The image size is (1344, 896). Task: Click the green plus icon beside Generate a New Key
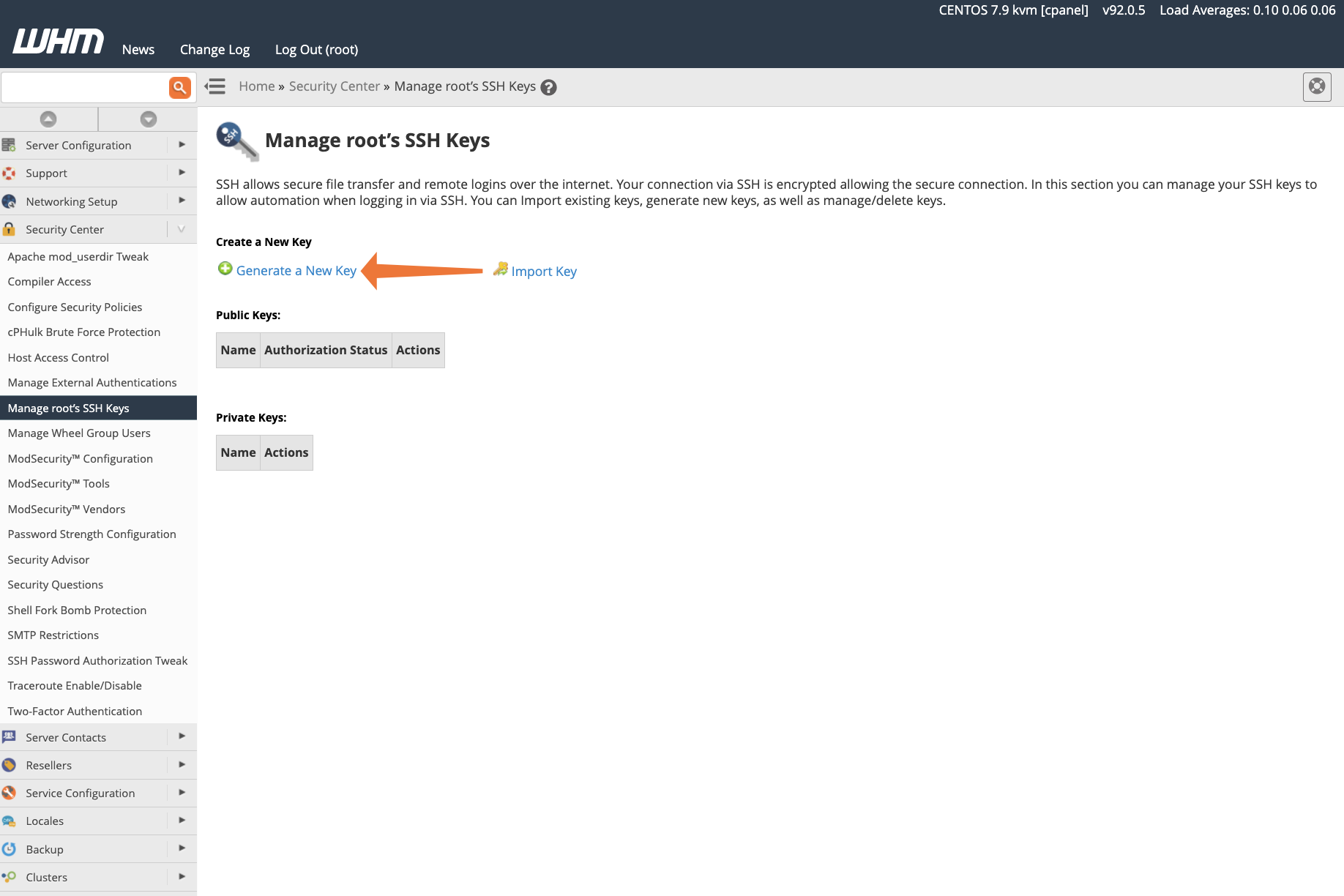[x=225, y=268]
